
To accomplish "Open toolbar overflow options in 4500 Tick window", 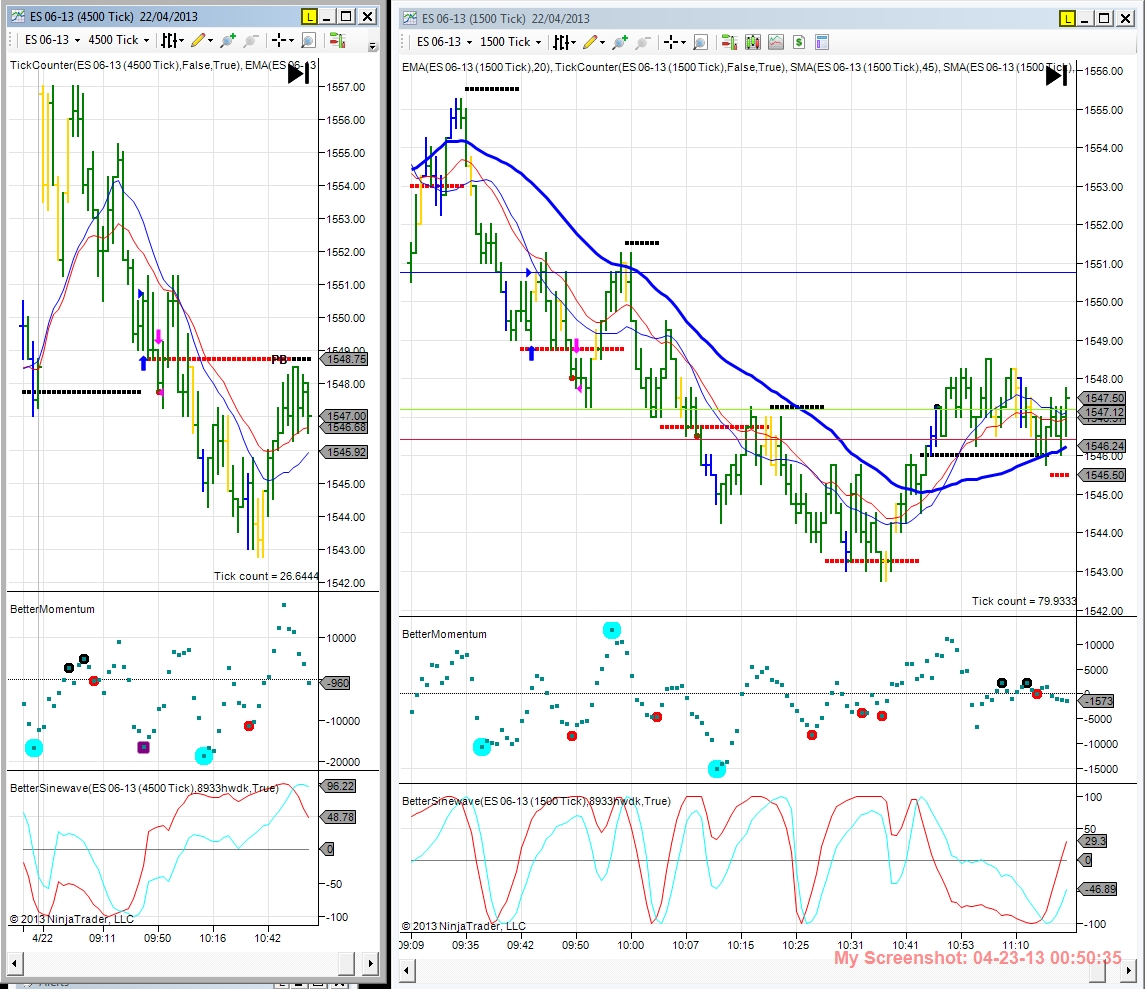I will coord(372,45).
